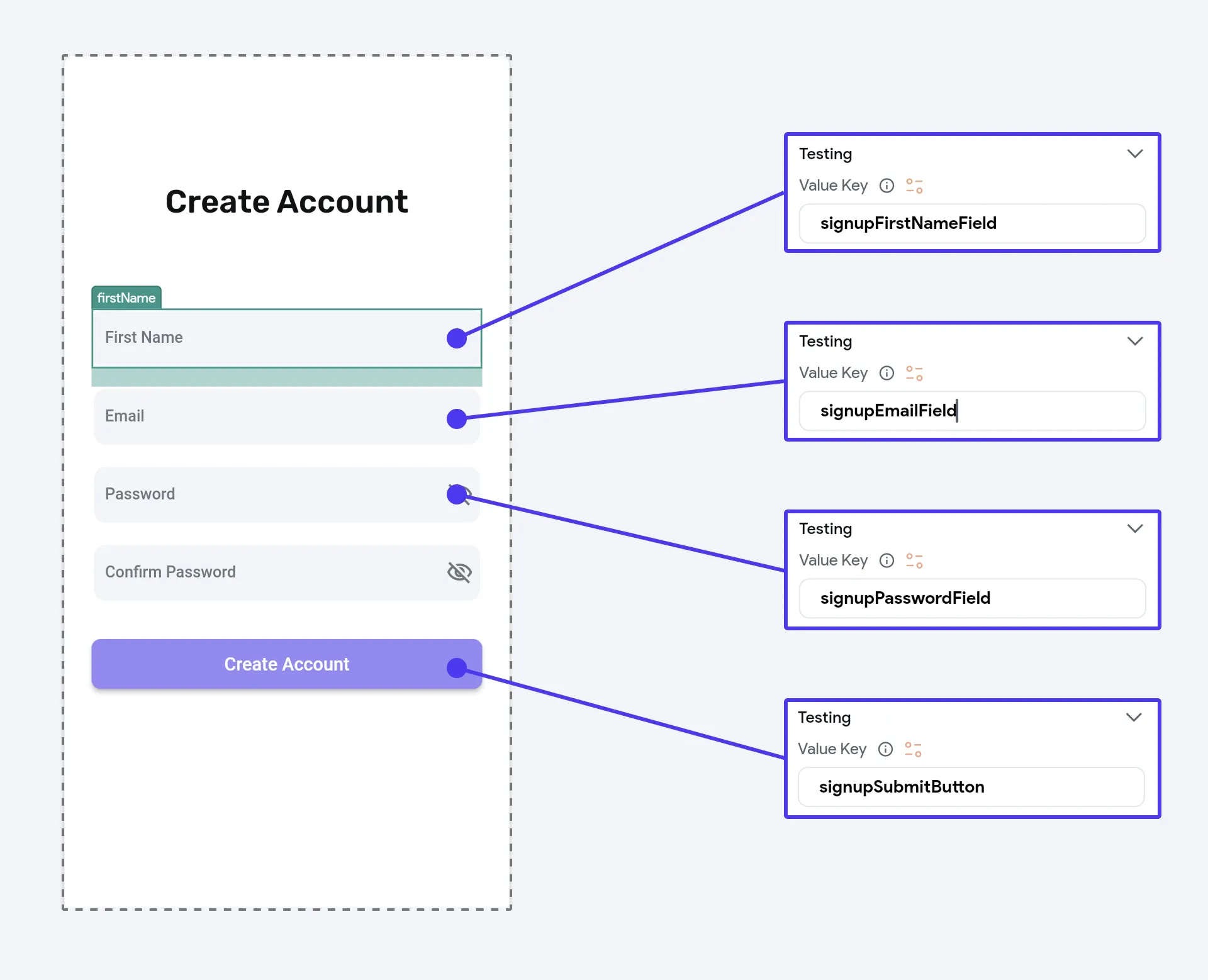Click the Confirm Password text field
This screenshot has width=1208, height=980.
tap(287, 572)
